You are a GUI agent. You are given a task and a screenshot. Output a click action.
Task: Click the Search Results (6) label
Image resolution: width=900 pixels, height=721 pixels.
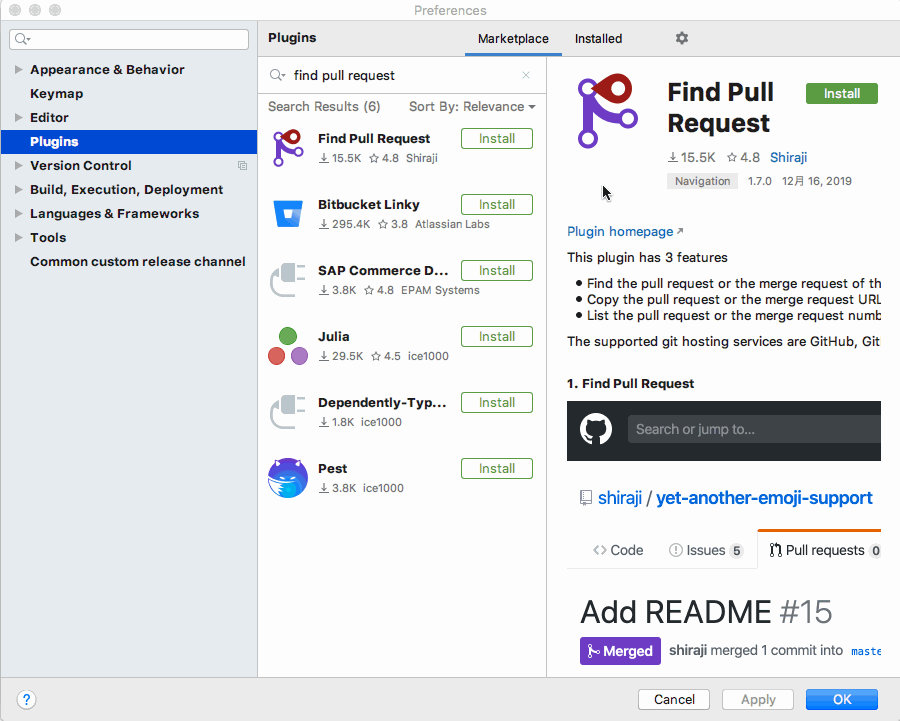click(324, 107)
